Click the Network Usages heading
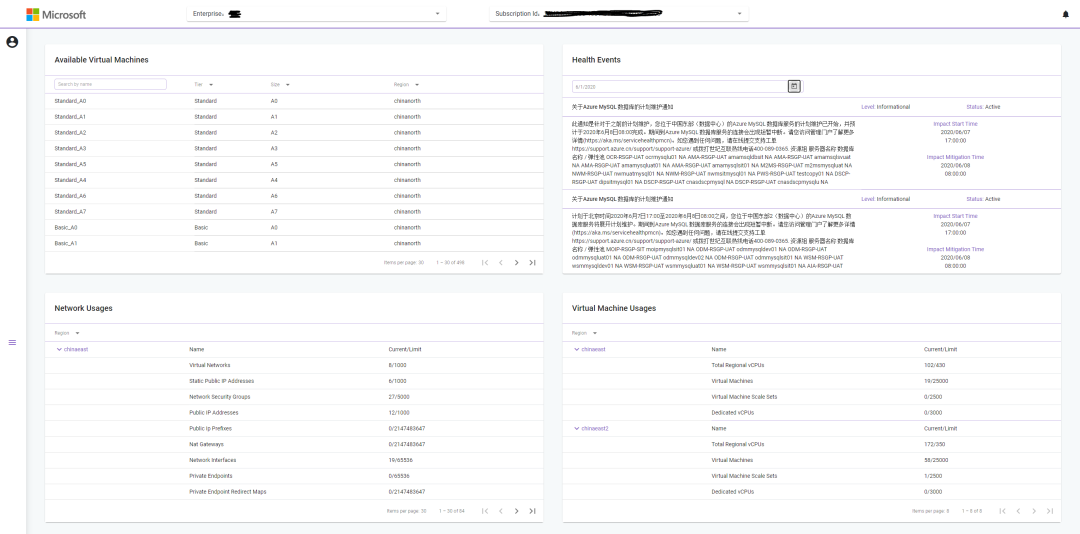The width and height of the screenshot is (1080, 534). (83, 309)
